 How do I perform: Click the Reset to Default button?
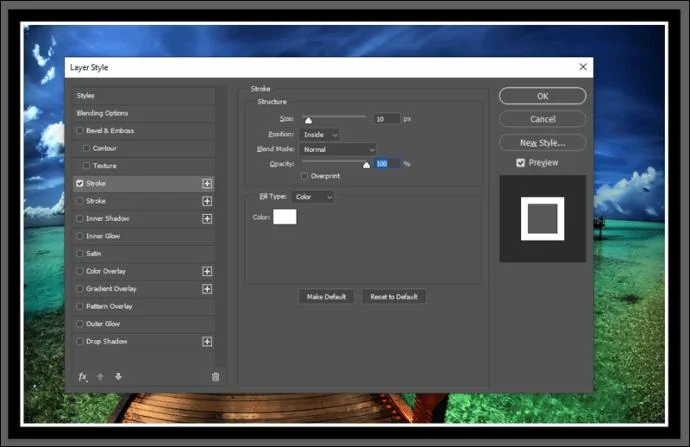point(393,297)
